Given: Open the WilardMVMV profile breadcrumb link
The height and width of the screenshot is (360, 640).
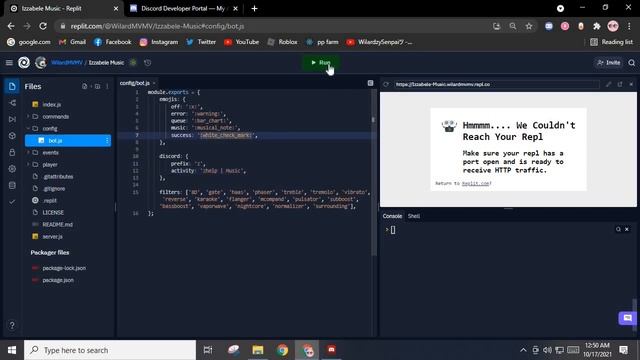Looking at the screenshot, I should pos(67,62).
